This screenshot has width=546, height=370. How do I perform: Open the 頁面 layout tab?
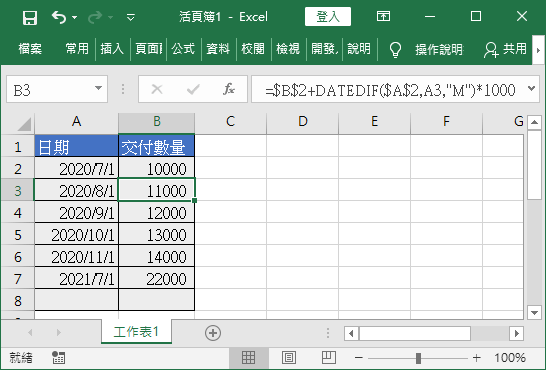[x=149, y=49]
